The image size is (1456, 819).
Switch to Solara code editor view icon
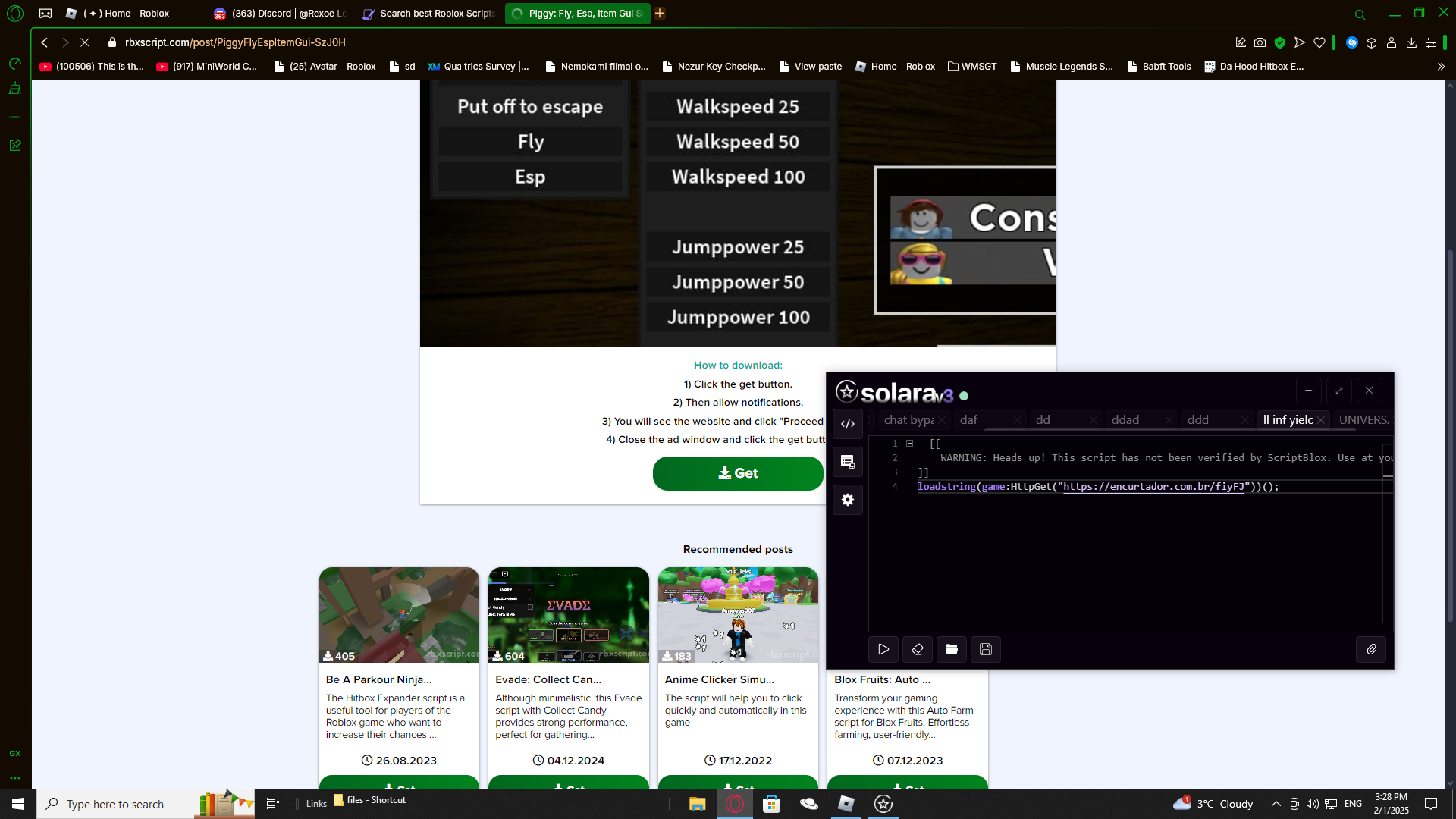click(848, 424)
